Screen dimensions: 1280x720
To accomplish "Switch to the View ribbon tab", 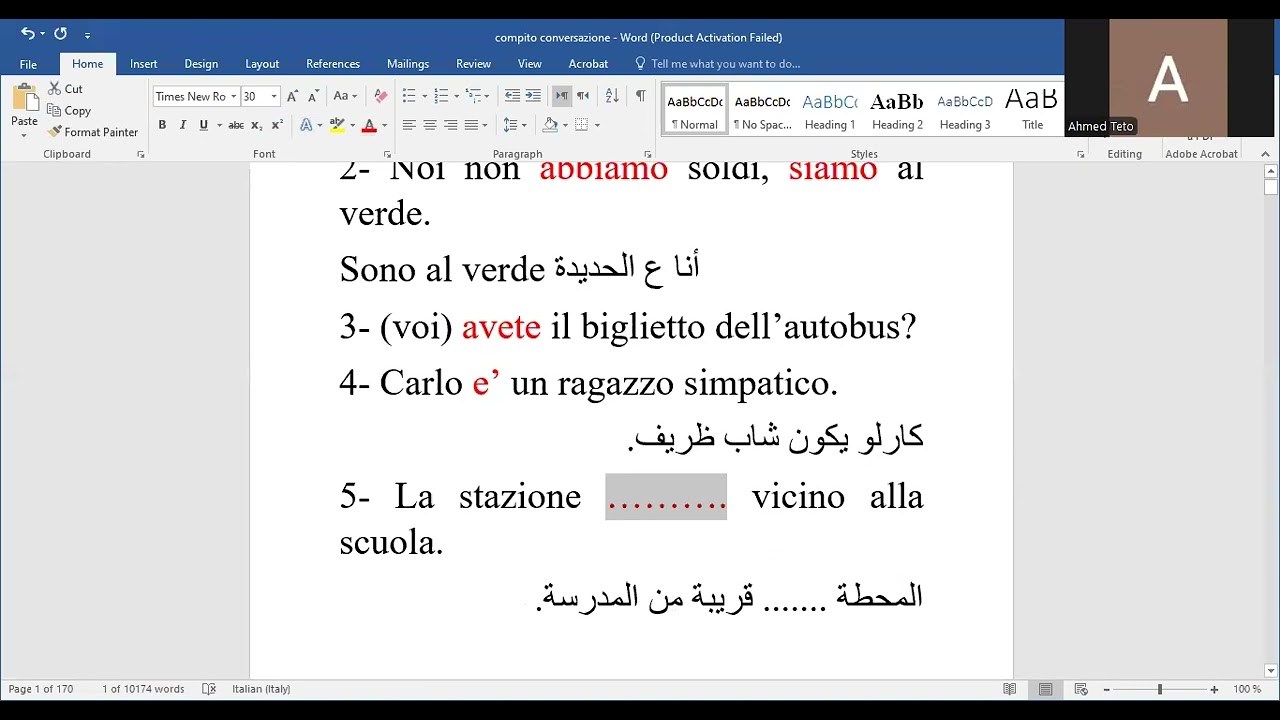I will 530,64.
